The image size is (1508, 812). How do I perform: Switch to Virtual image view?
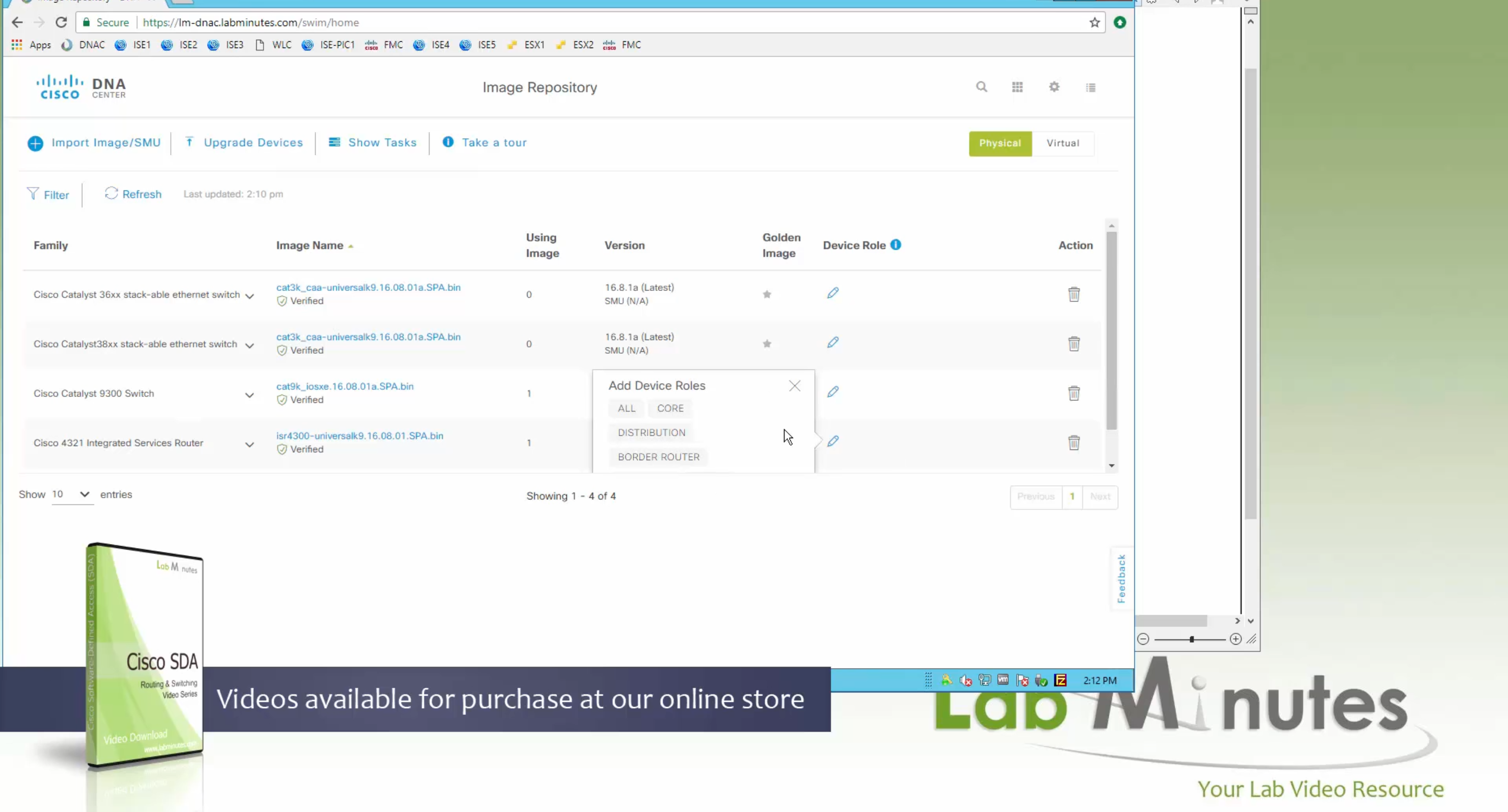coord(1062,143)
